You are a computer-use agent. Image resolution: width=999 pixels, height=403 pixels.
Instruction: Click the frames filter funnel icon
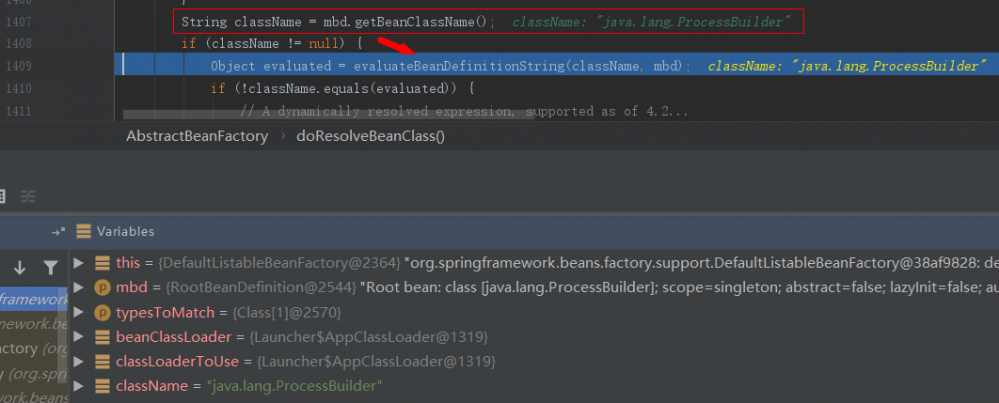(x=50, y=268)
